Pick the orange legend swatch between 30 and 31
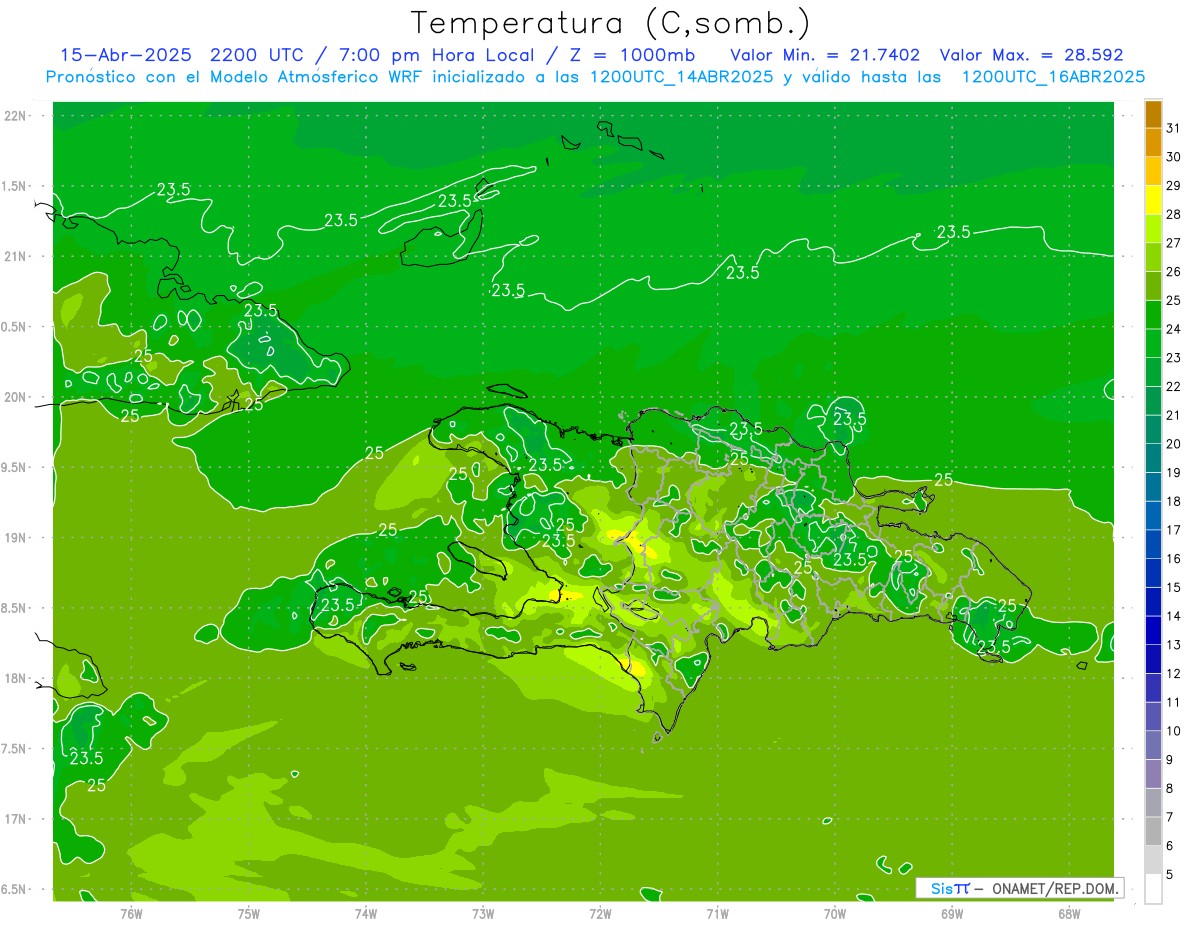The height and width of the screenshot is (927, 1200). 1153,142
